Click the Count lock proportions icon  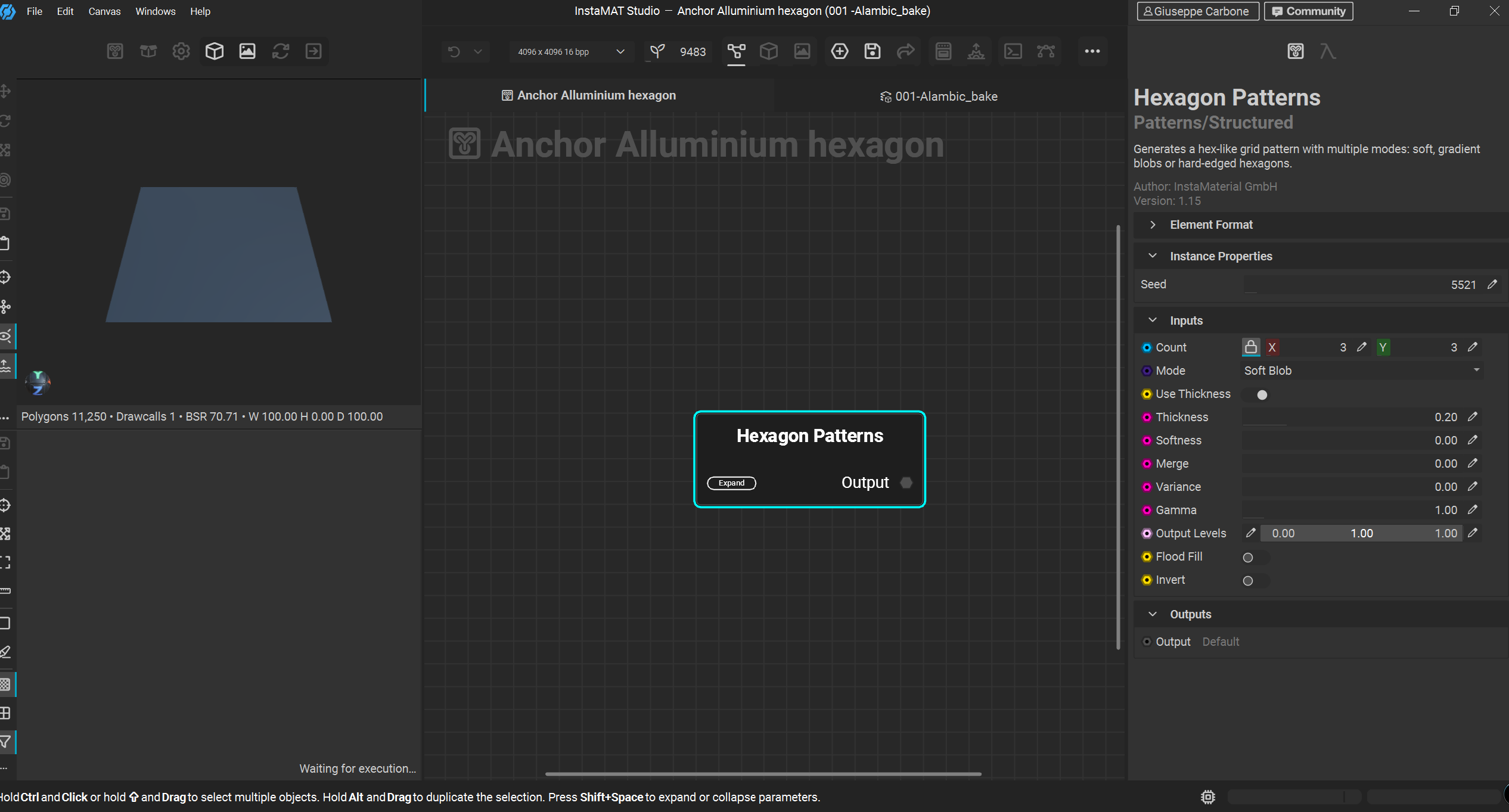tap(1250, 347)
